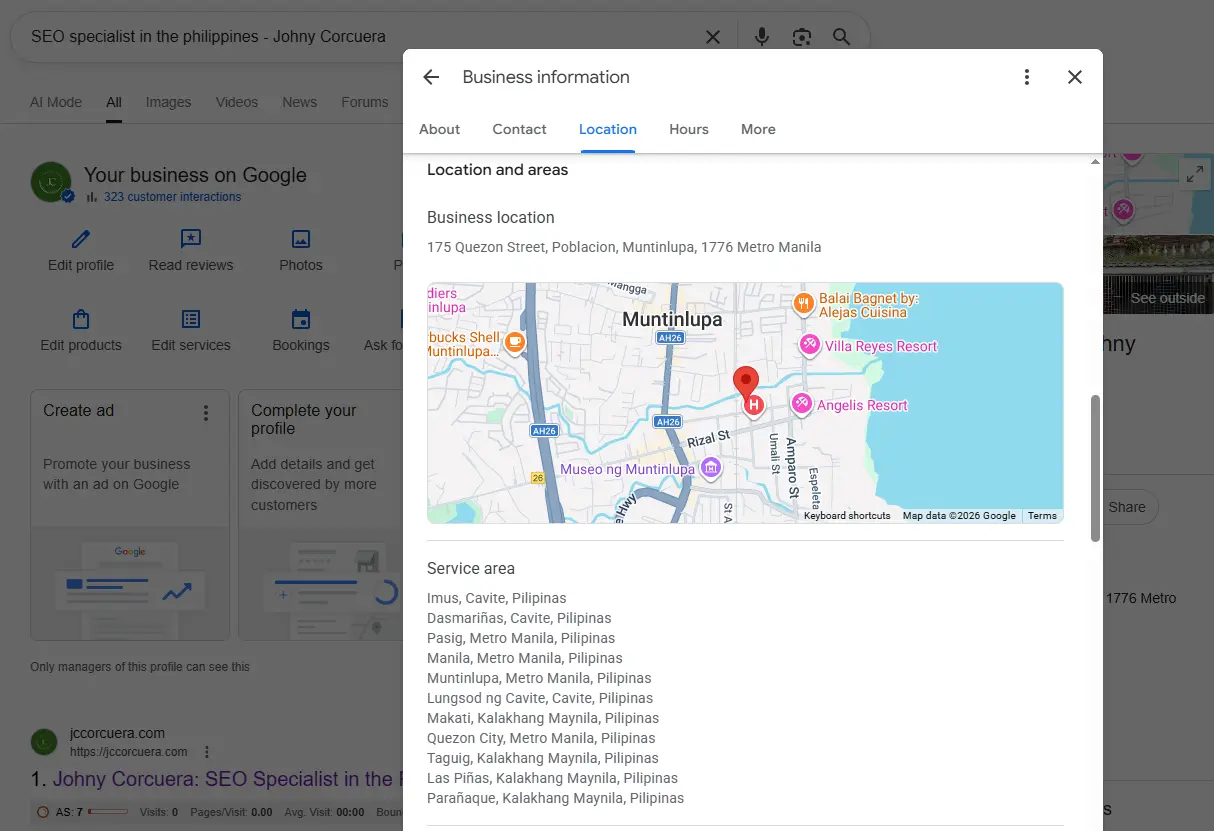
Task: Click the Service area heading
Action: pyautogui.click(x=471, y=568)
